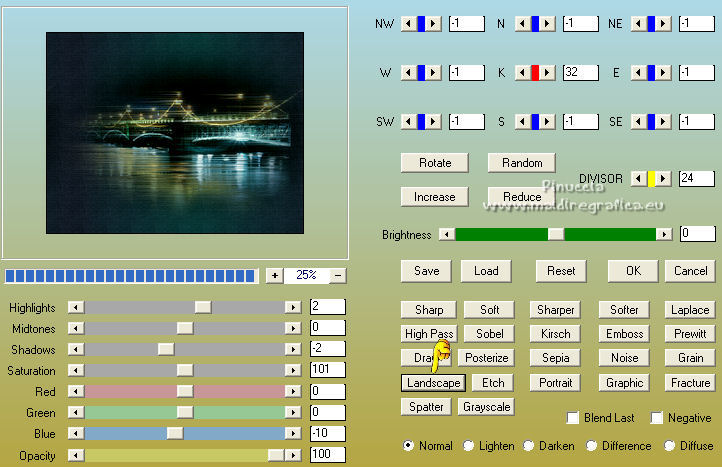
Task: Reset all filter values
Action: (x=561, y=271)
